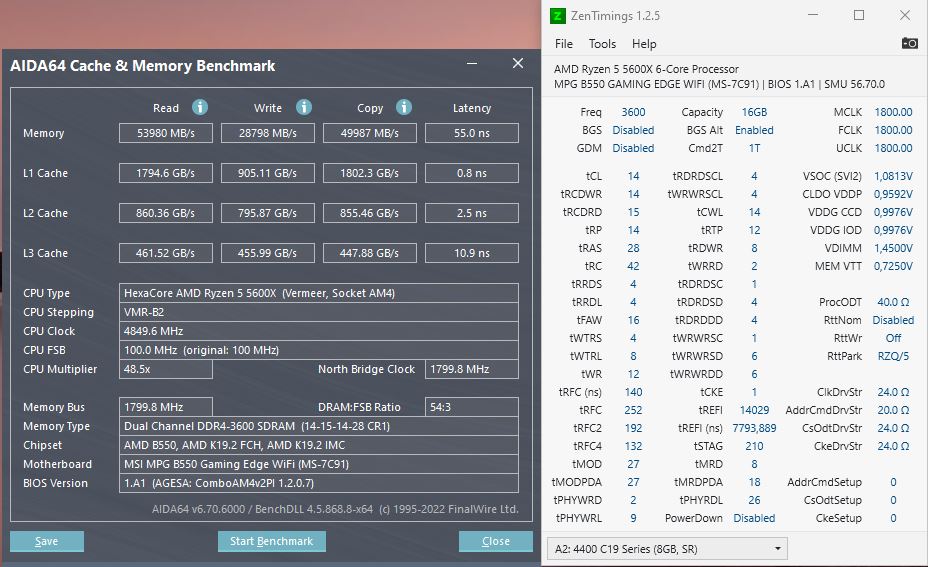
Task: Click the Read info icon in AIDA64
Action: tap(200, 107)
